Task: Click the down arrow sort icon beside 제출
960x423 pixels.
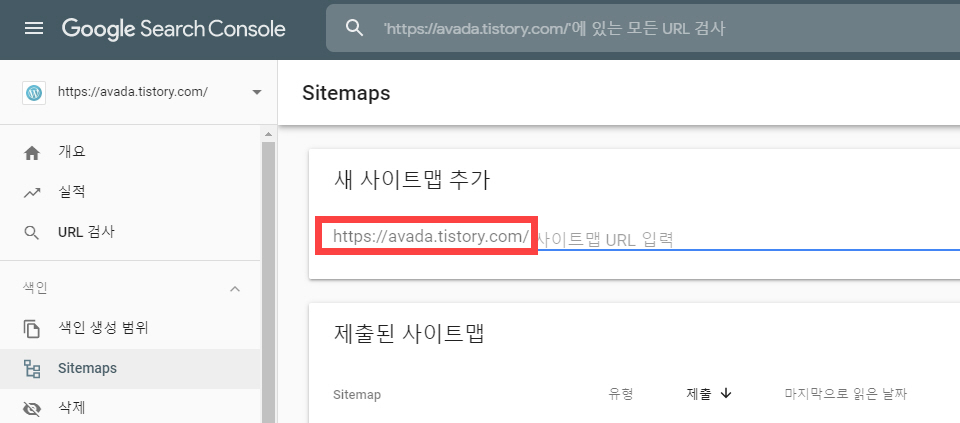Action: 726,394
